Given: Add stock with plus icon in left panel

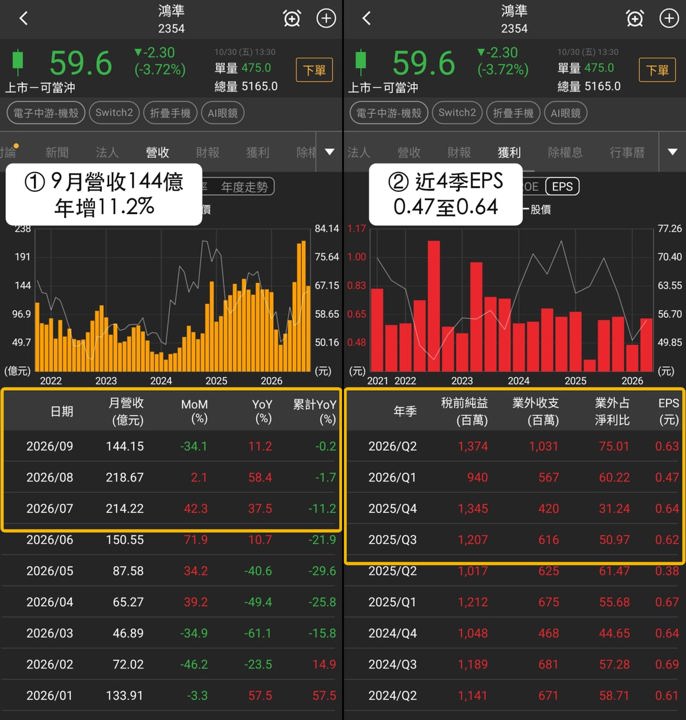Looking at the screenshot, I should (x=326, y=19).
